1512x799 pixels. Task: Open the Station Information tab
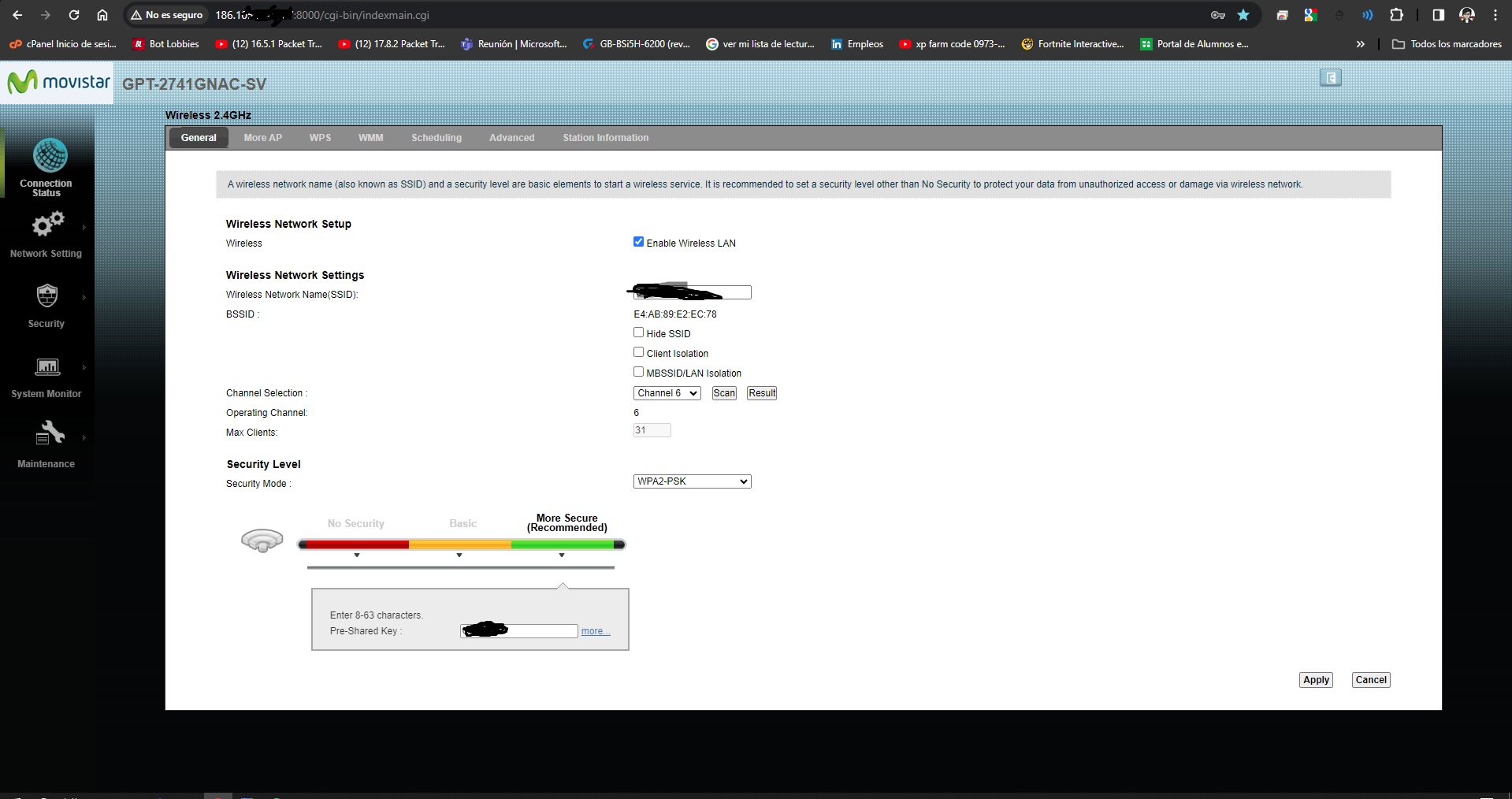[x=605, y=138]
